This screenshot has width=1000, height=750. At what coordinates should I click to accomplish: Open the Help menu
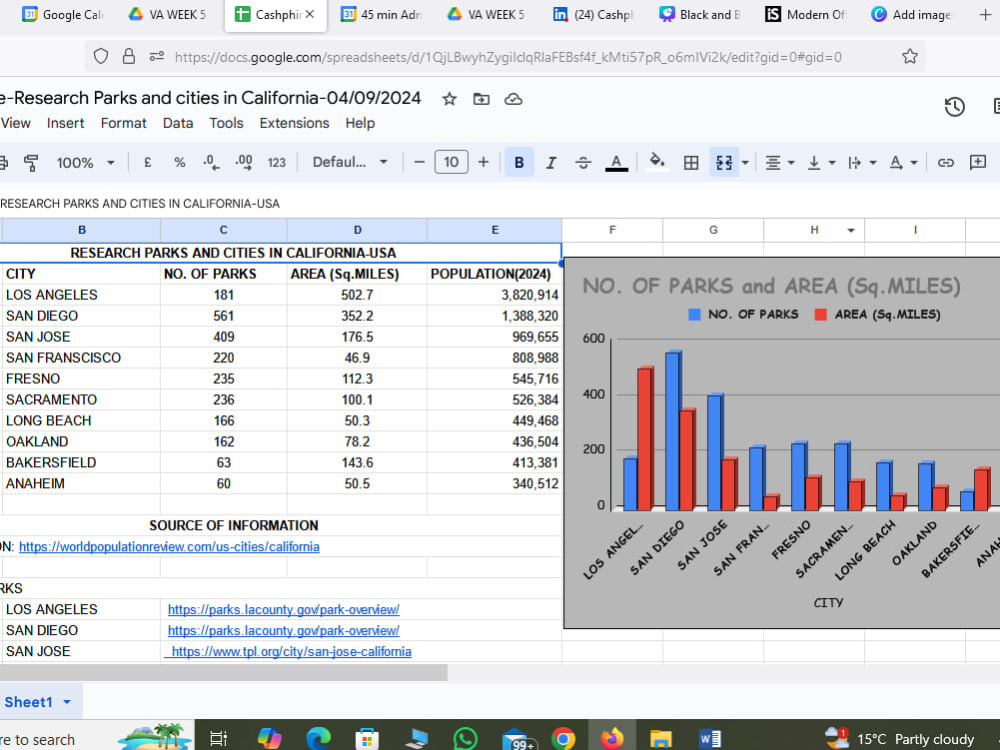coord(360,123)
